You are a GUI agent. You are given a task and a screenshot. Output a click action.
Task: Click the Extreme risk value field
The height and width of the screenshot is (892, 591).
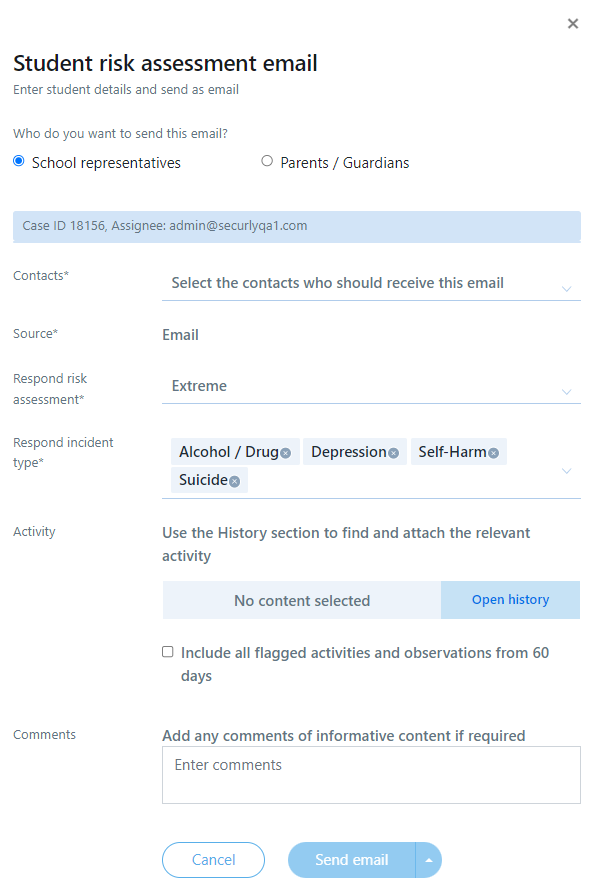(371, 386)
